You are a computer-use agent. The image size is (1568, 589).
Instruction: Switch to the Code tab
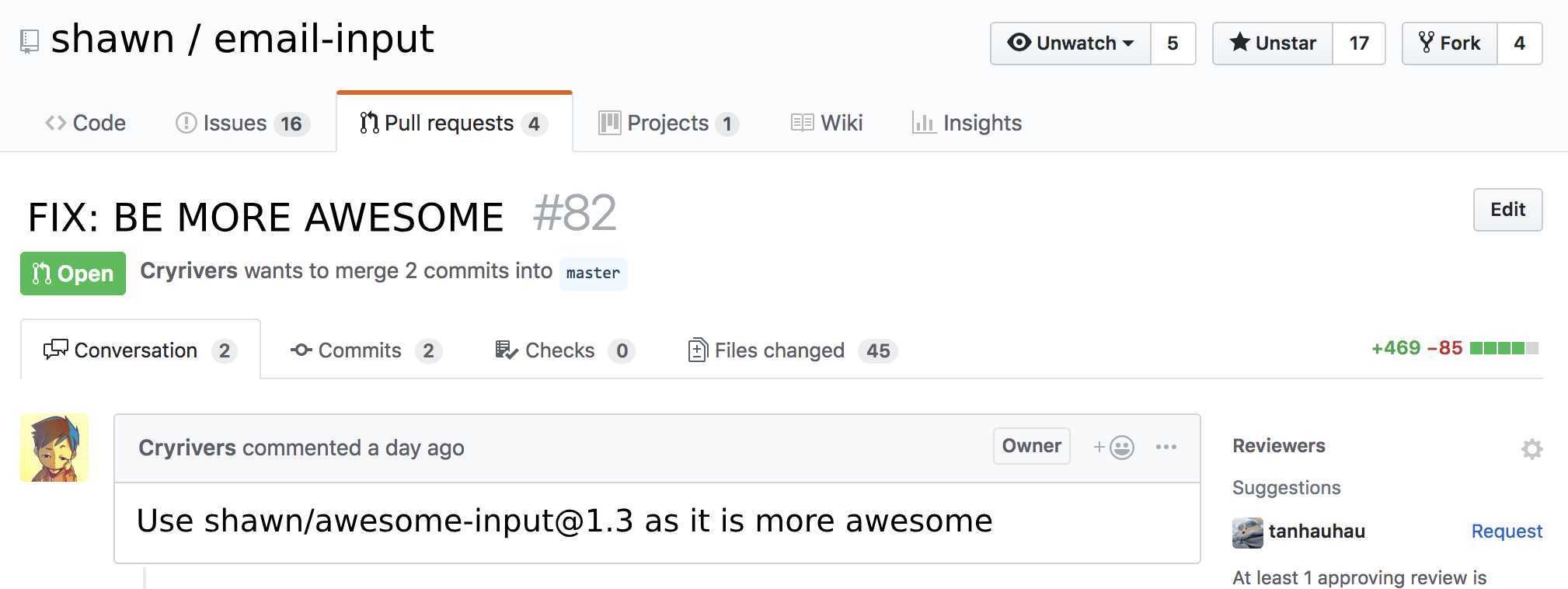[x=85, y=123]
